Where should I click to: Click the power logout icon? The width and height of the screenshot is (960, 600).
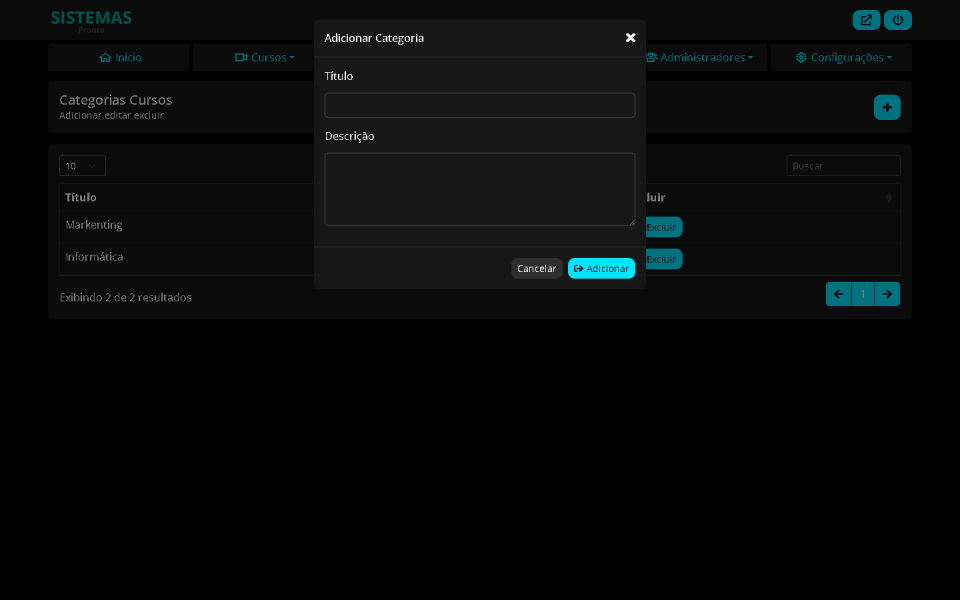[897, 20]
